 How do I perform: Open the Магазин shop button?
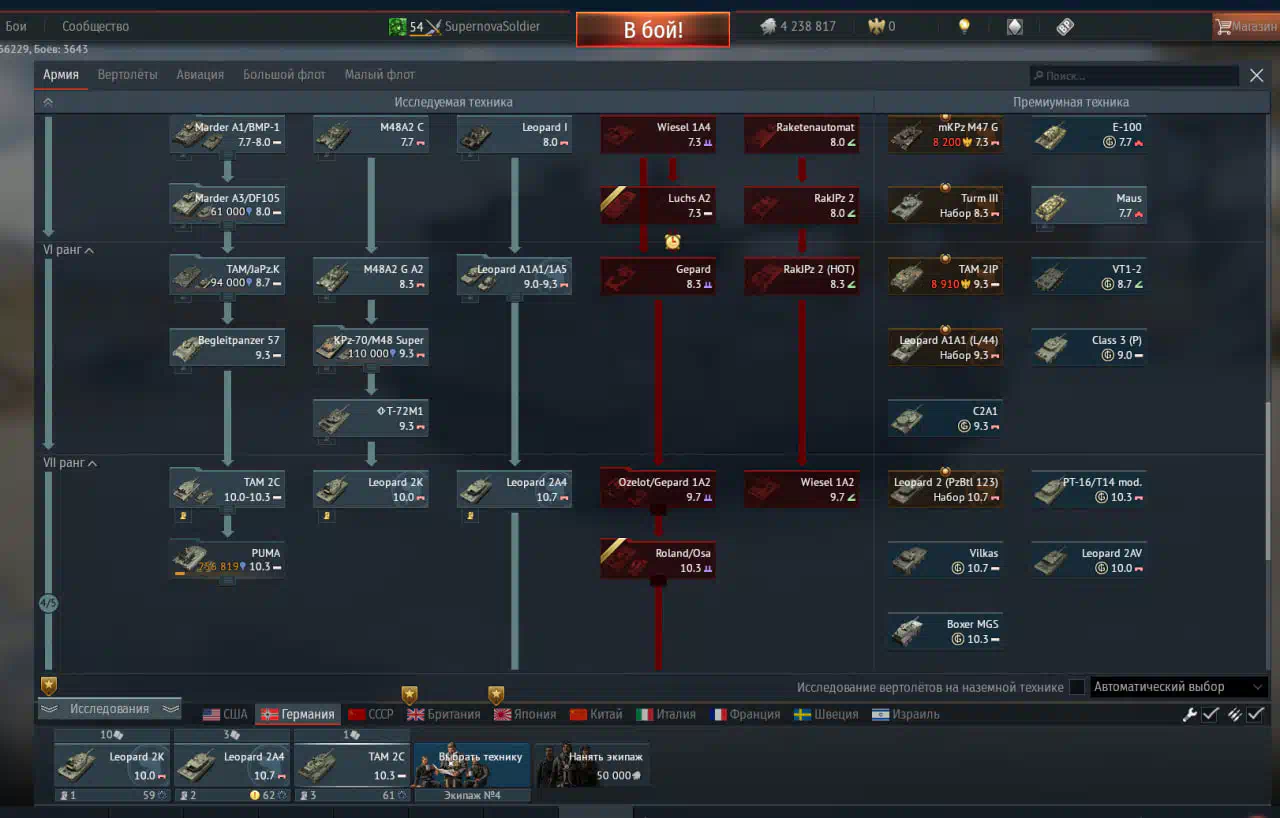1245,27
